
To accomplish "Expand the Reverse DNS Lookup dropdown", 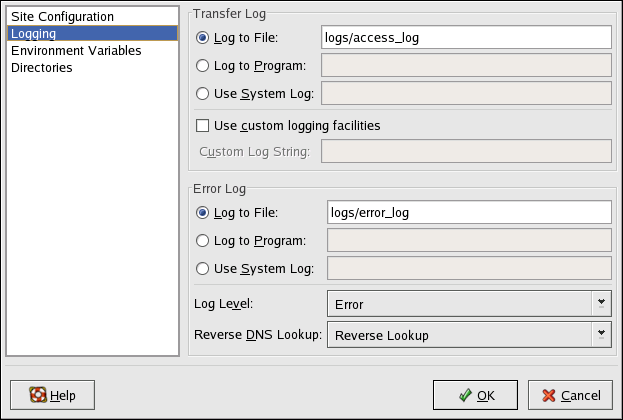I will point(469,335).
